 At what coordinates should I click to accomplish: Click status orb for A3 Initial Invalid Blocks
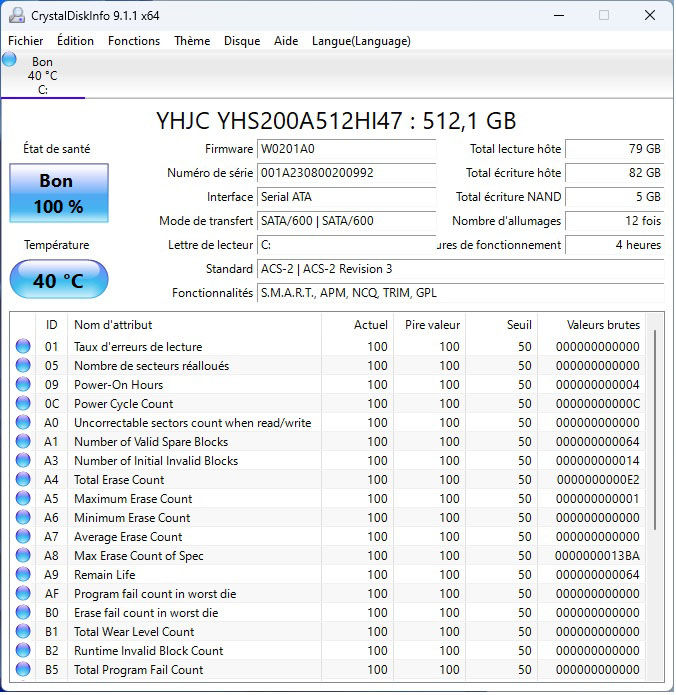[23, 461]
